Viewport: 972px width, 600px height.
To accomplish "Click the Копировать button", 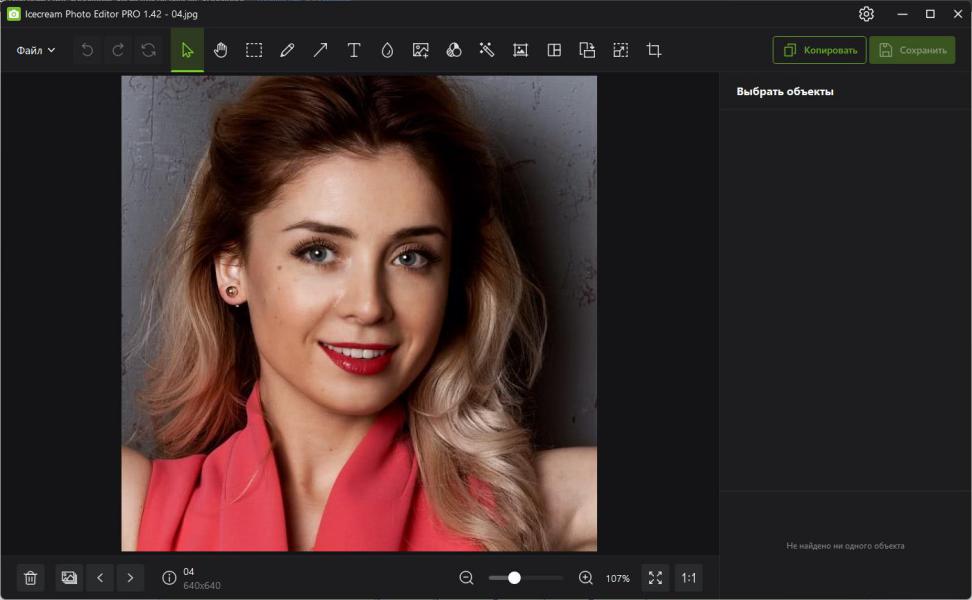I will (820, 50).
